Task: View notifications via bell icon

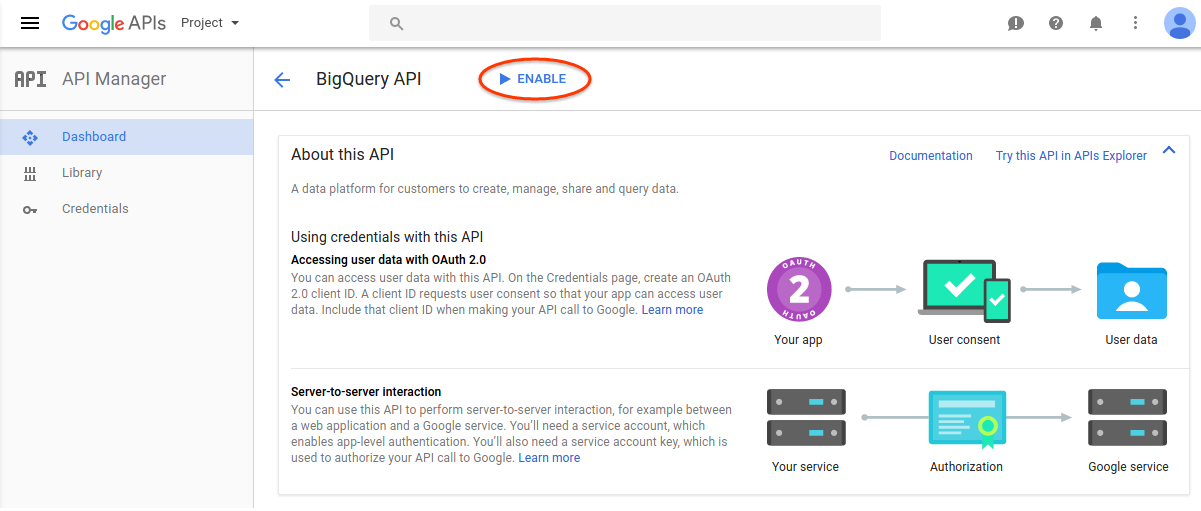Action: point(1096,23)
